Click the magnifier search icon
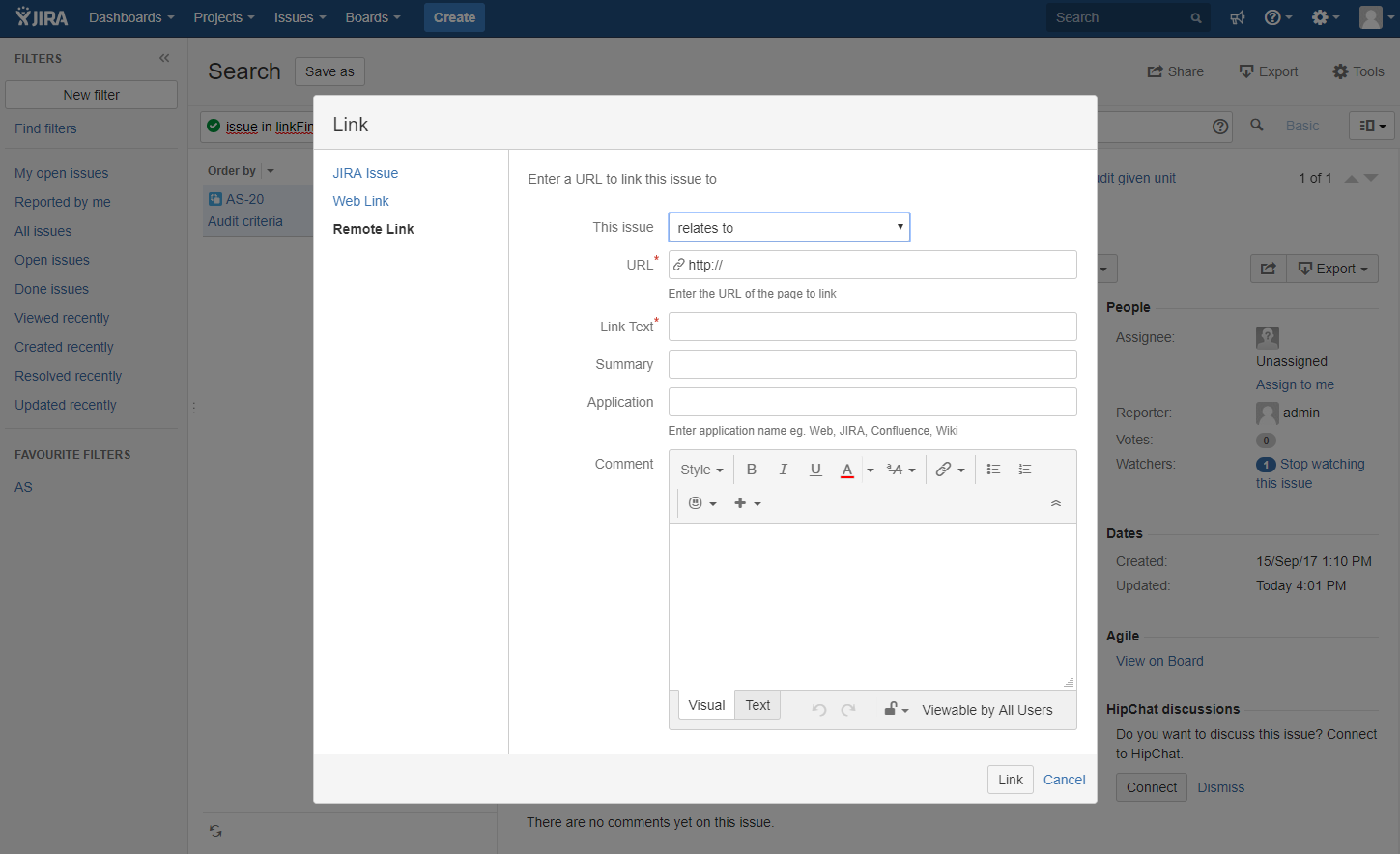Screen dimensions: 1400x854 [x=1257, y=126]
